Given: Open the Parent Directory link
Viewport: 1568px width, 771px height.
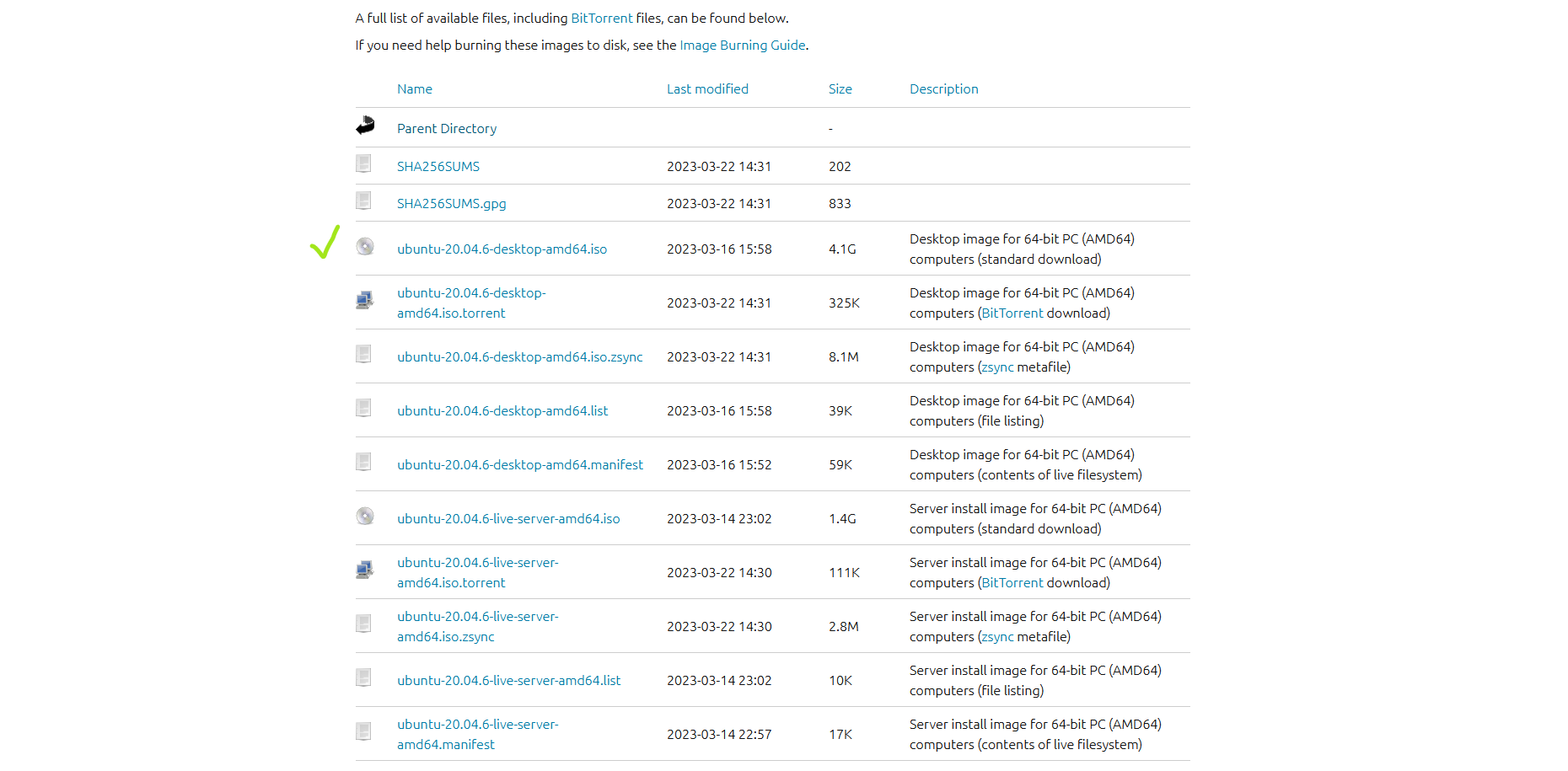Looking at the screenshot, I should click(x=446, y=129).
